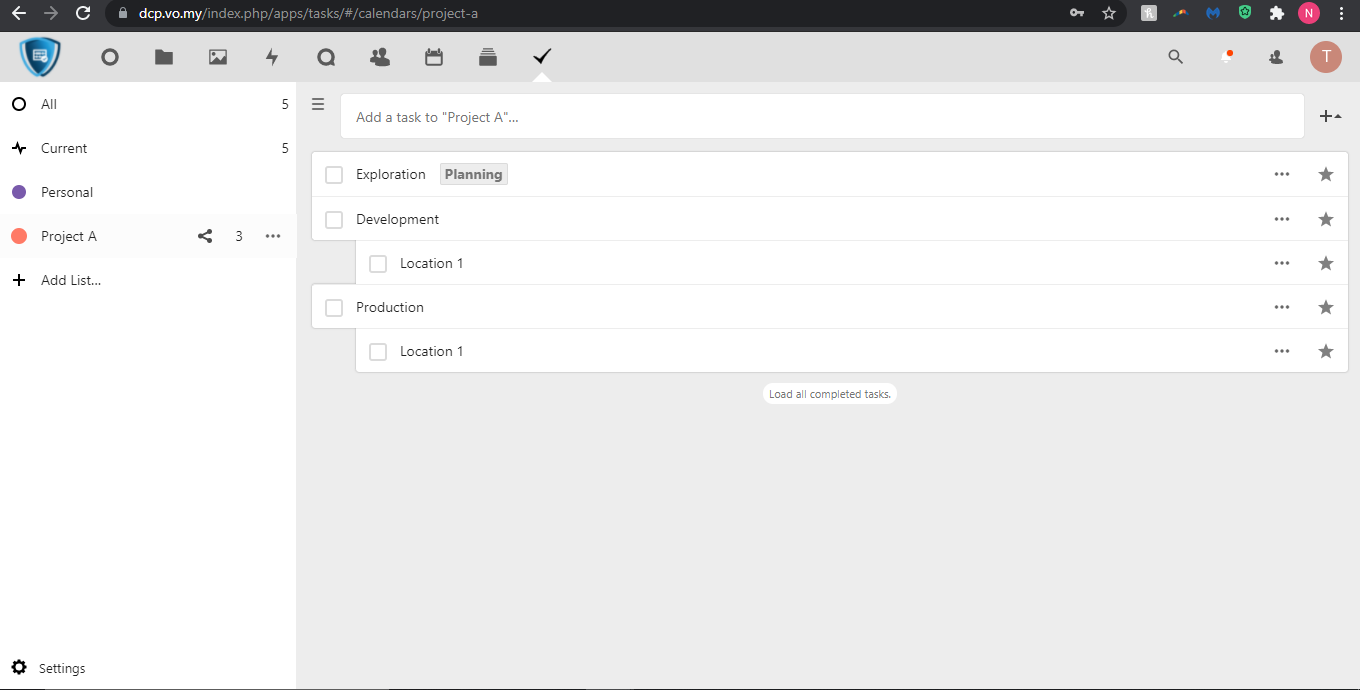1360x690 pixels.
Task: Open the Activity lightning bolt icon
Action: [272, 58]
